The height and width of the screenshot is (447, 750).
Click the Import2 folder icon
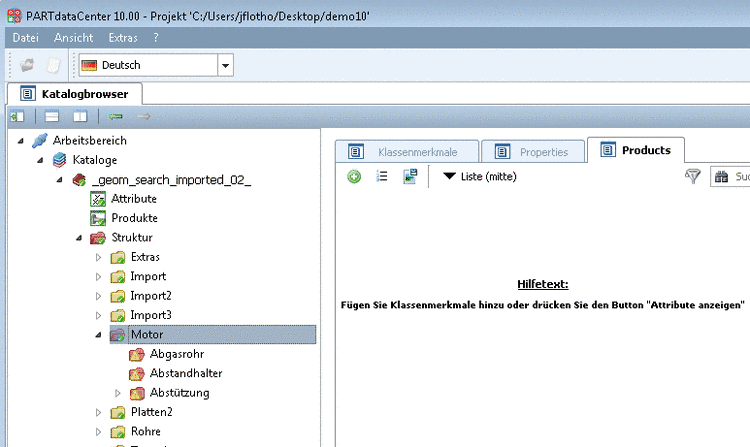118,296
